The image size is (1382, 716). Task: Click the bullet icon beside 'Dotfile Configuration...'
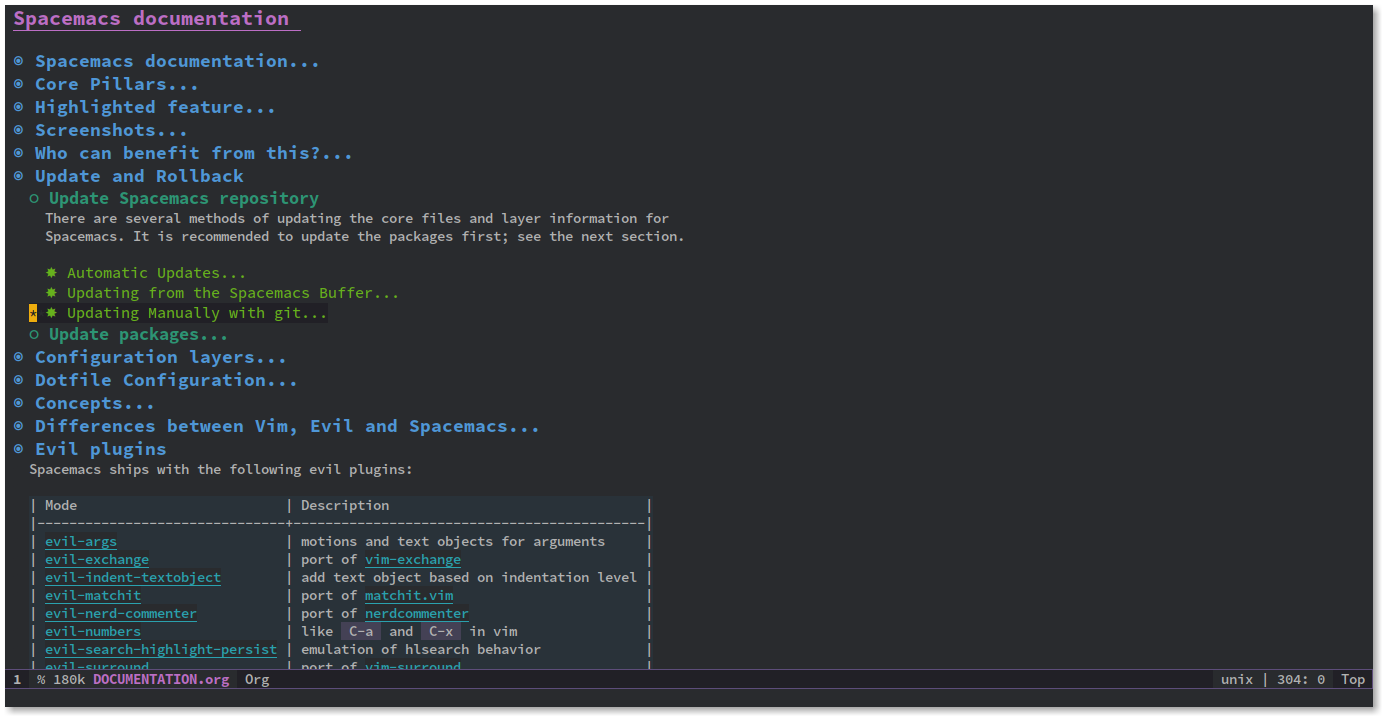[x=18, y=380]
